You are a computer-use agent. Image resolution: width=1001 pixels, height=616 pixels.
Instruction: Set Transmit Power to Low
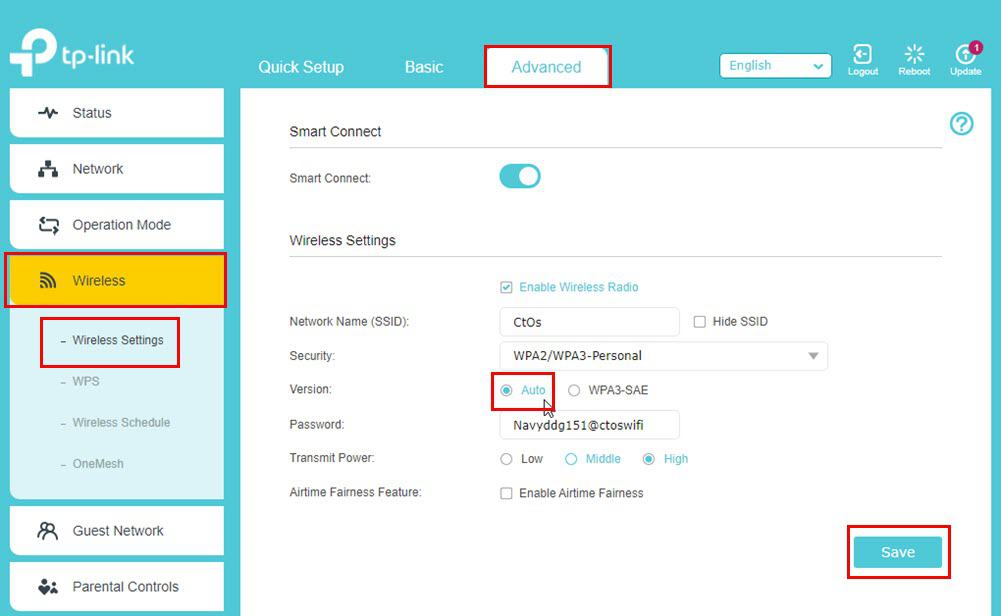click(506, 459)
